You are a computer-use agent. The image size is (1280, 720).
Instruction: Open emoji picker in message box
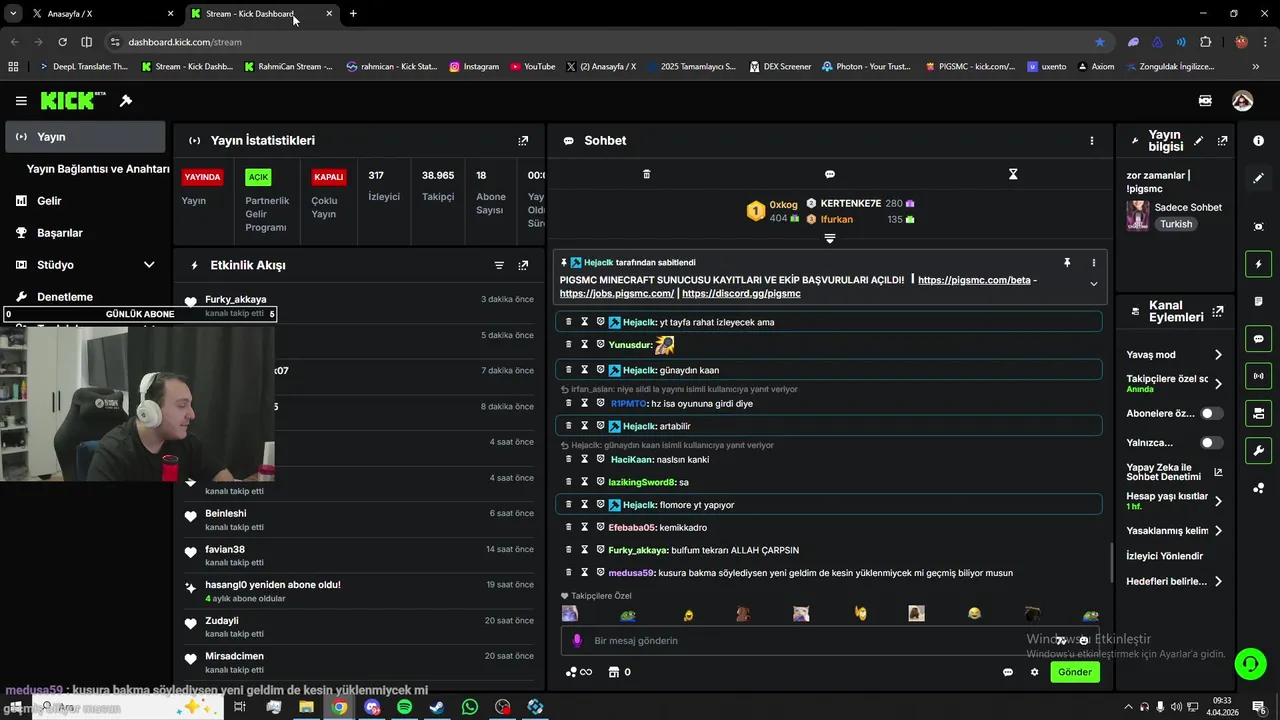(x=1083, y=641)
